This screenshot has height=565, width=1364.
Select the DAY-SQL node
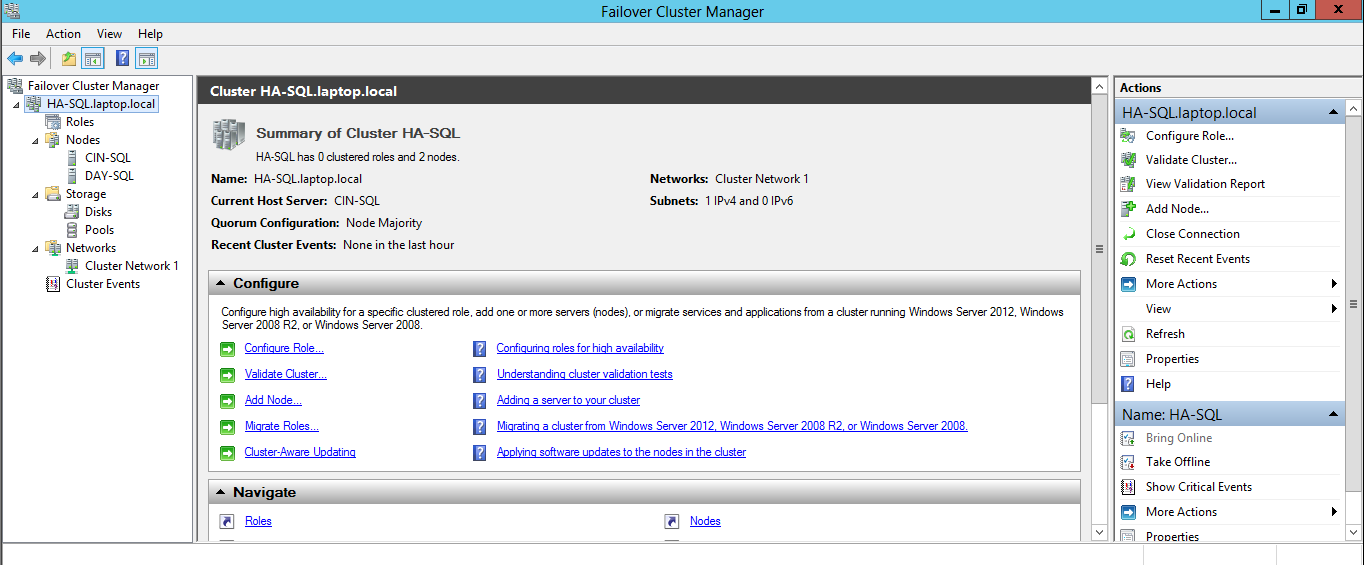tap(109, 176)
